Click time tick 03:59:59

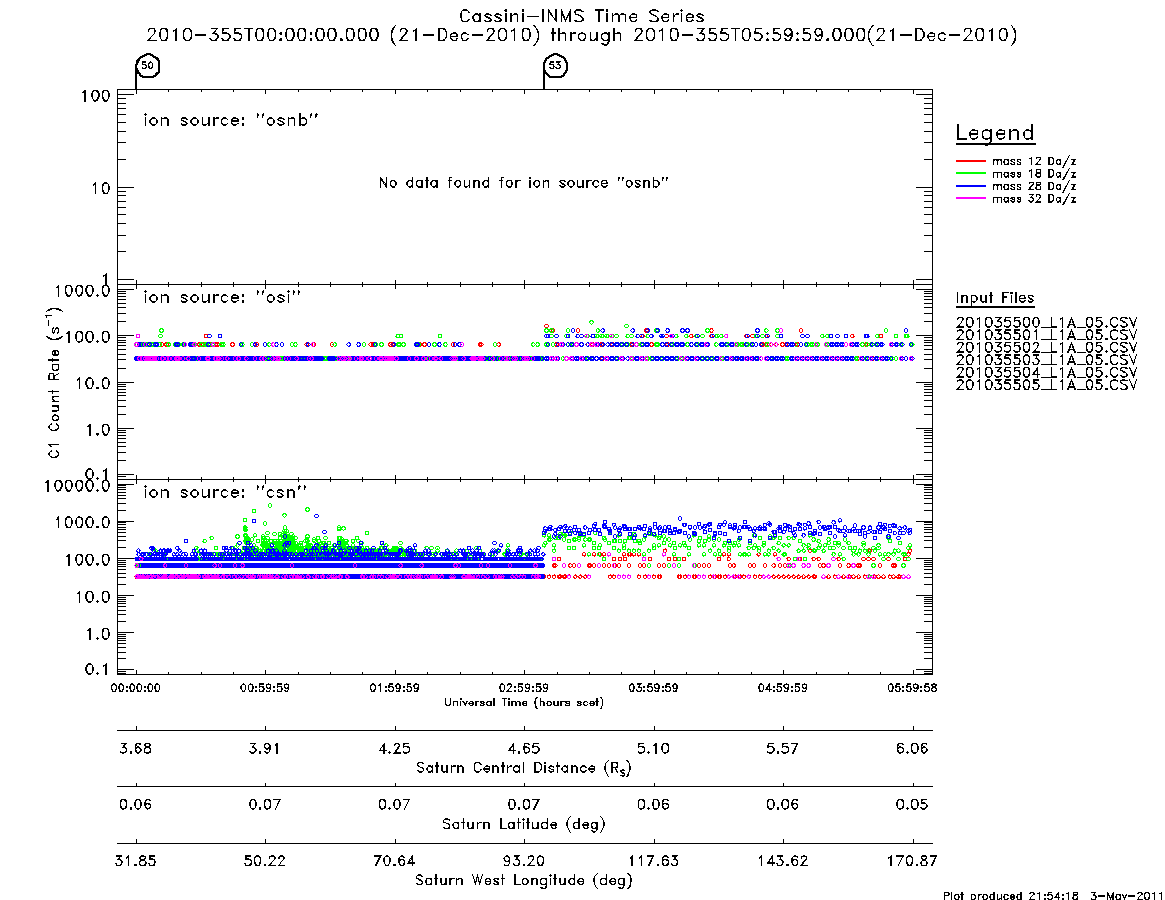click(653, 688)
